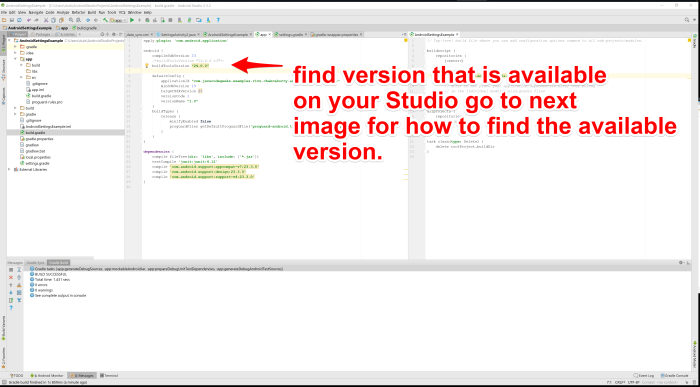This screenshot has width=700, height=387.
Task: Click the green Run app play icon
Action: point(132,20)
